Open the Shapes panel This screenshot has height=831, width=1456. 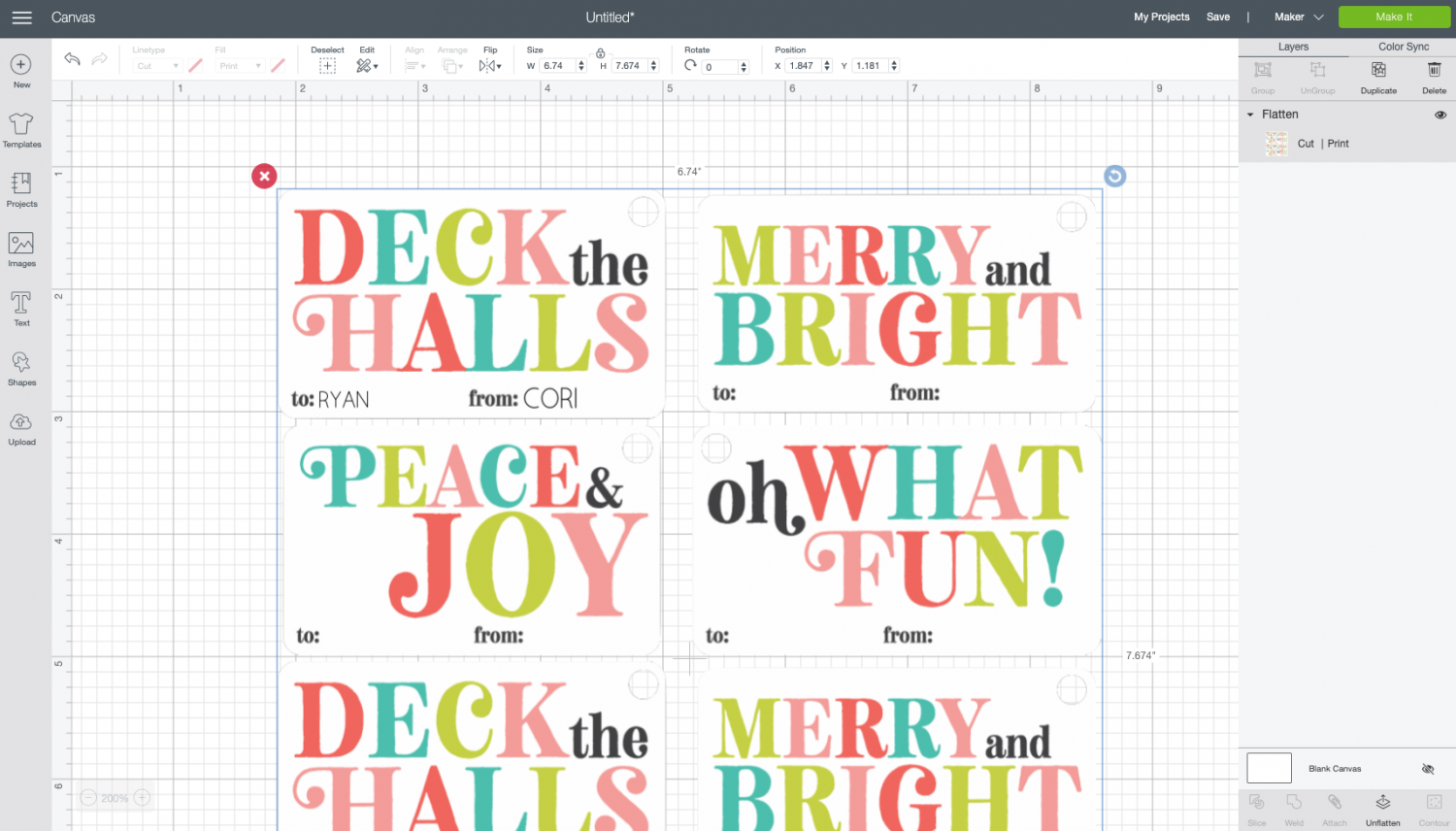21,369
